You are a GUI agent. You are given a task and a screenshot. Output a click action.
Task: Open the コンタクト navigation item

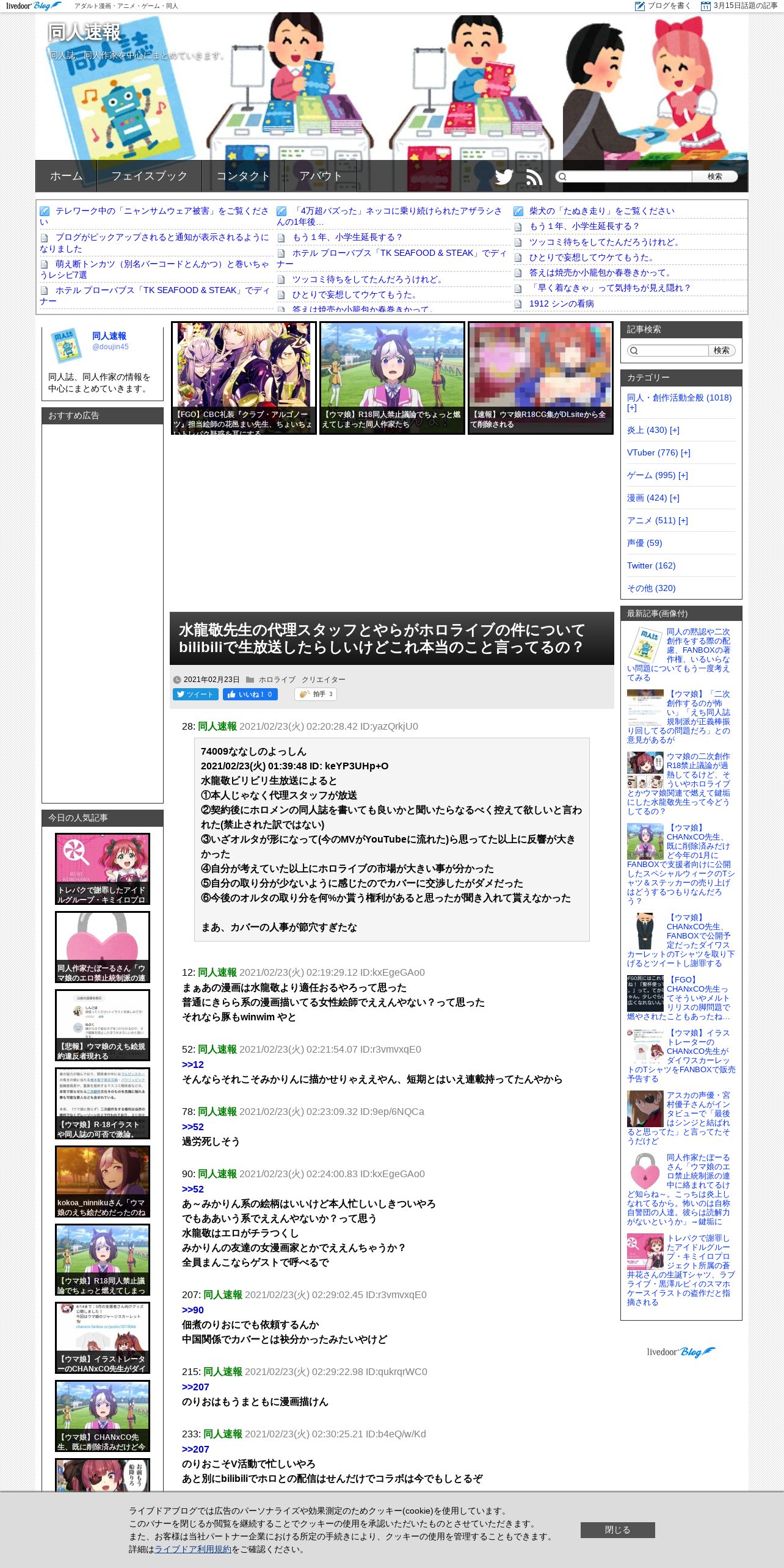(x=244, y=176)
